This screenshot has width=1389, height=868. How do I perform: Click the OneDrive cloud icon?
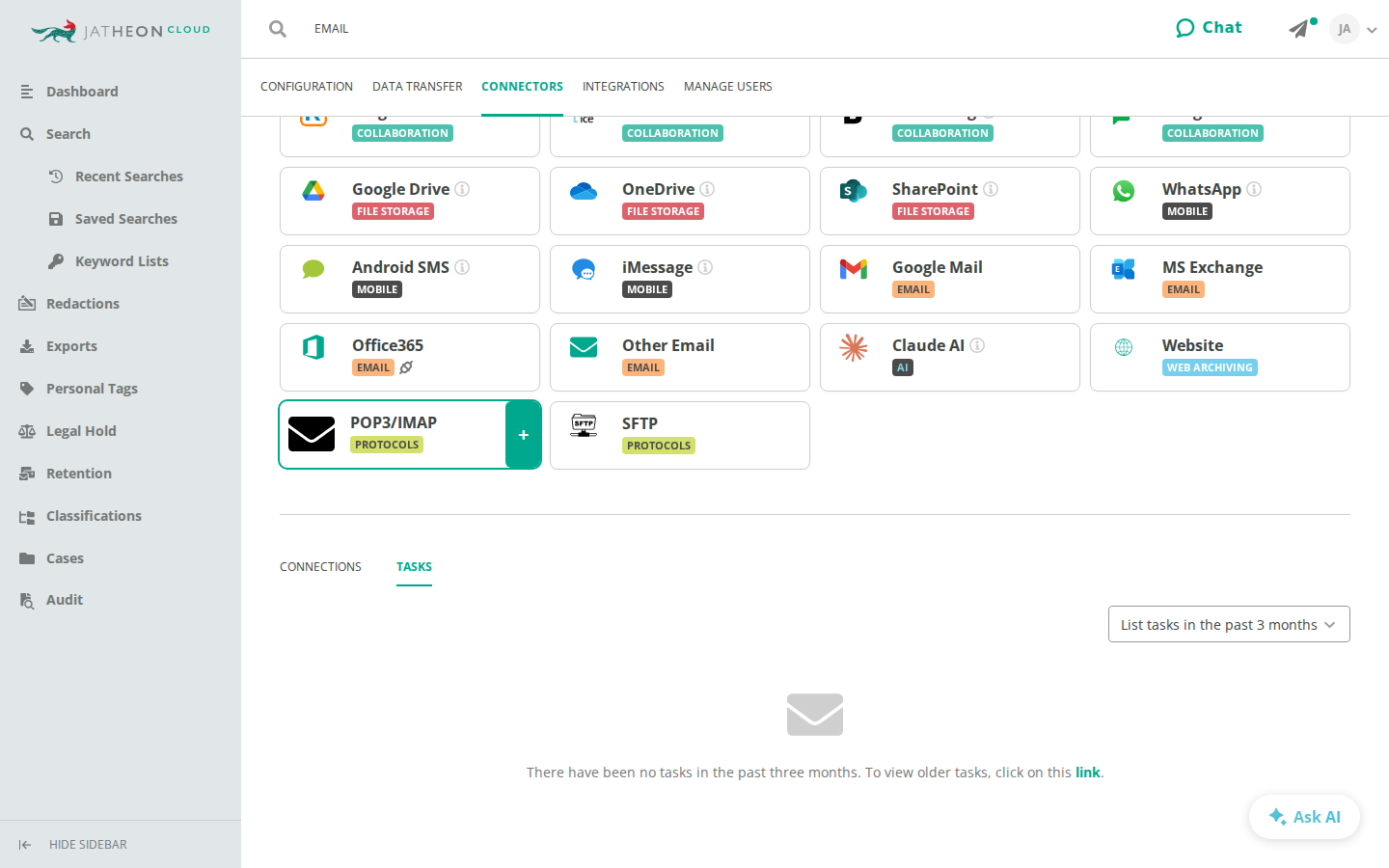584,191
